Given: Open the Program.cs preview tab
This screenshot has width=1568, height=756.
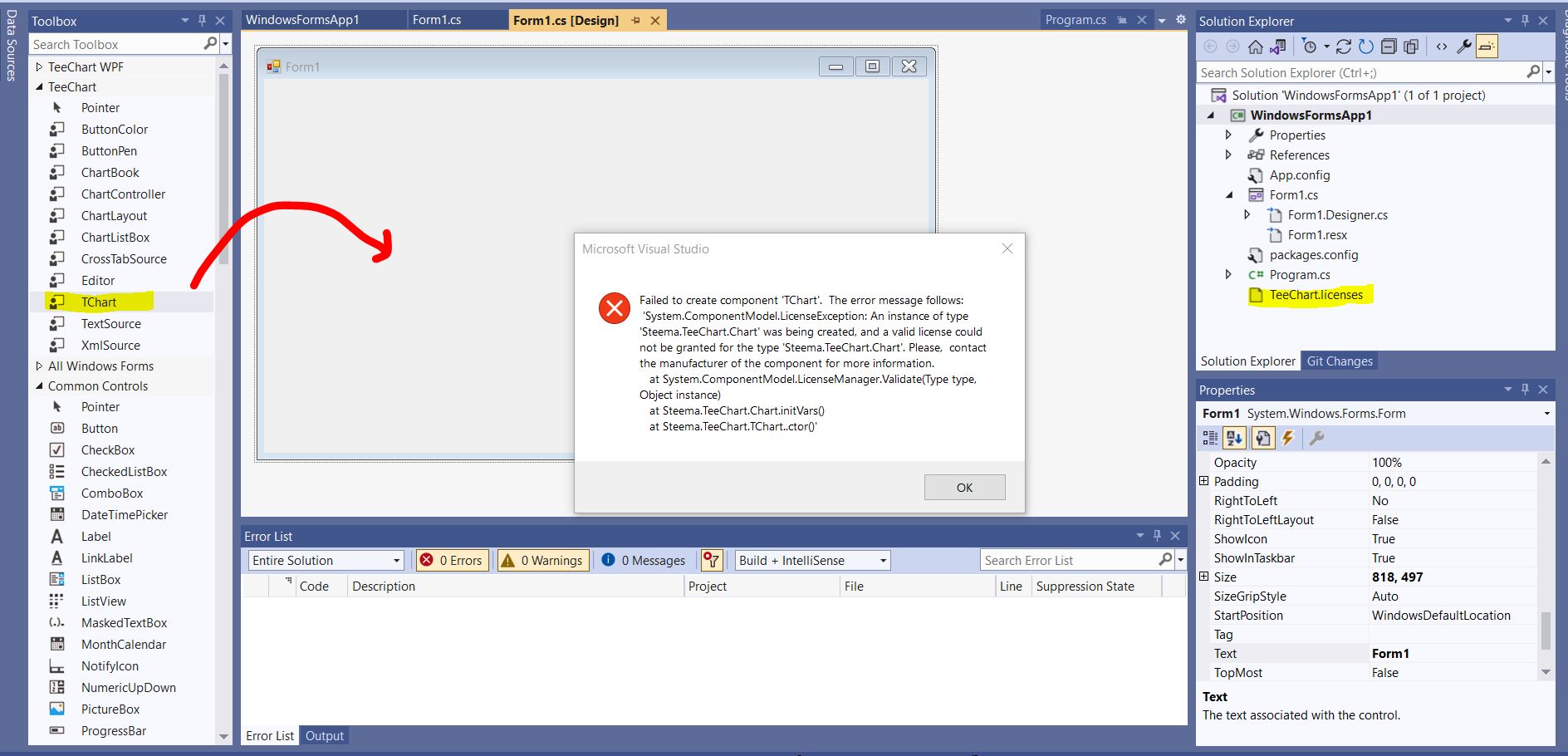Looking at the screenshot, I should tap(1076, 20).
